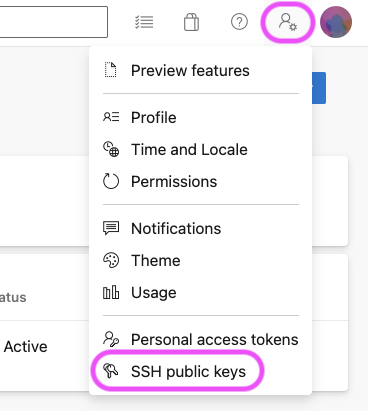Select SSH public keys
This screenshot has width=368, height=411.
pyautogui.click(x=200, y=371)
